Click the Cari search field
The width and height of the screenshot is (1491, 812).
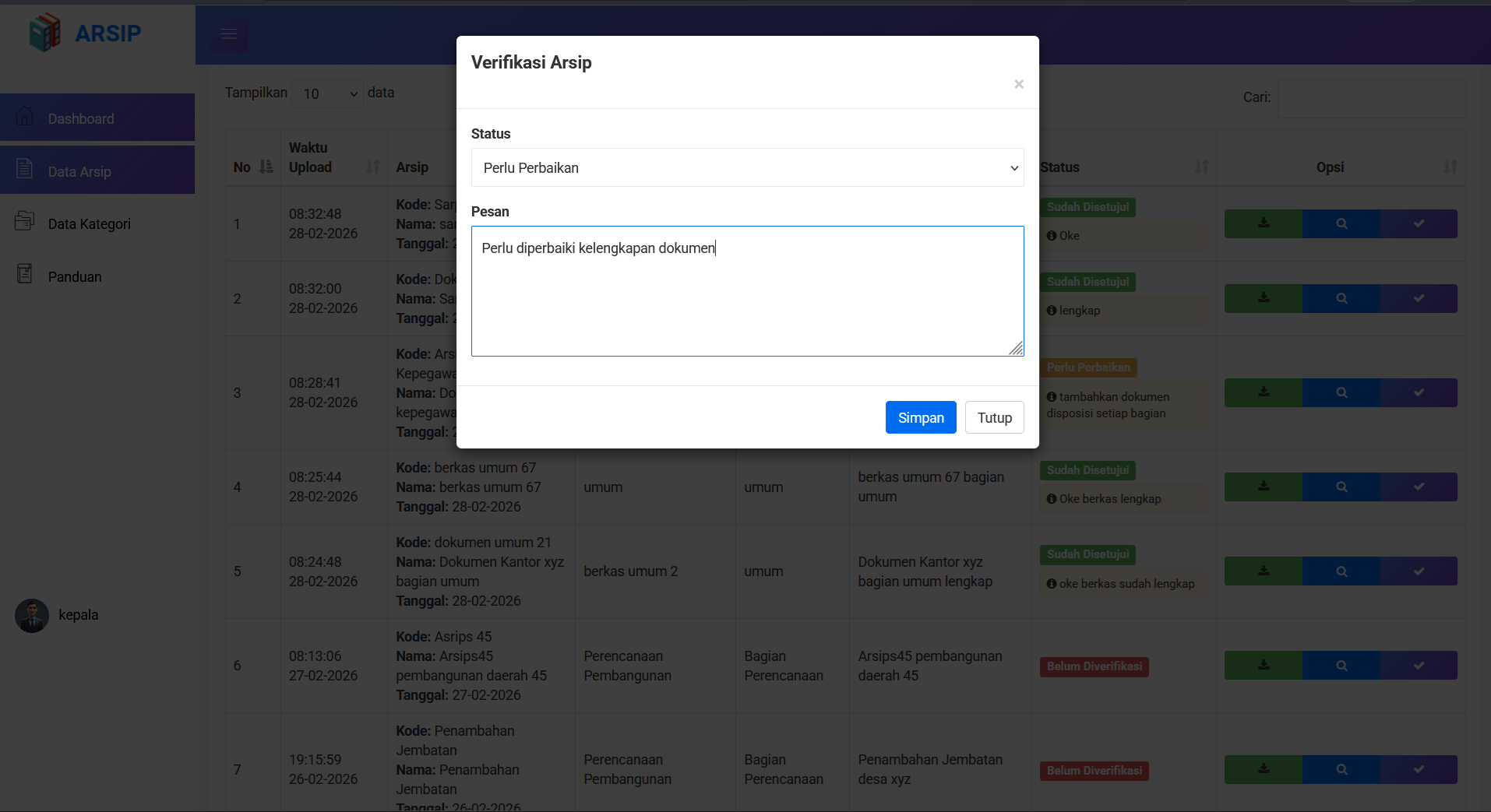[x=1372, y=98]
